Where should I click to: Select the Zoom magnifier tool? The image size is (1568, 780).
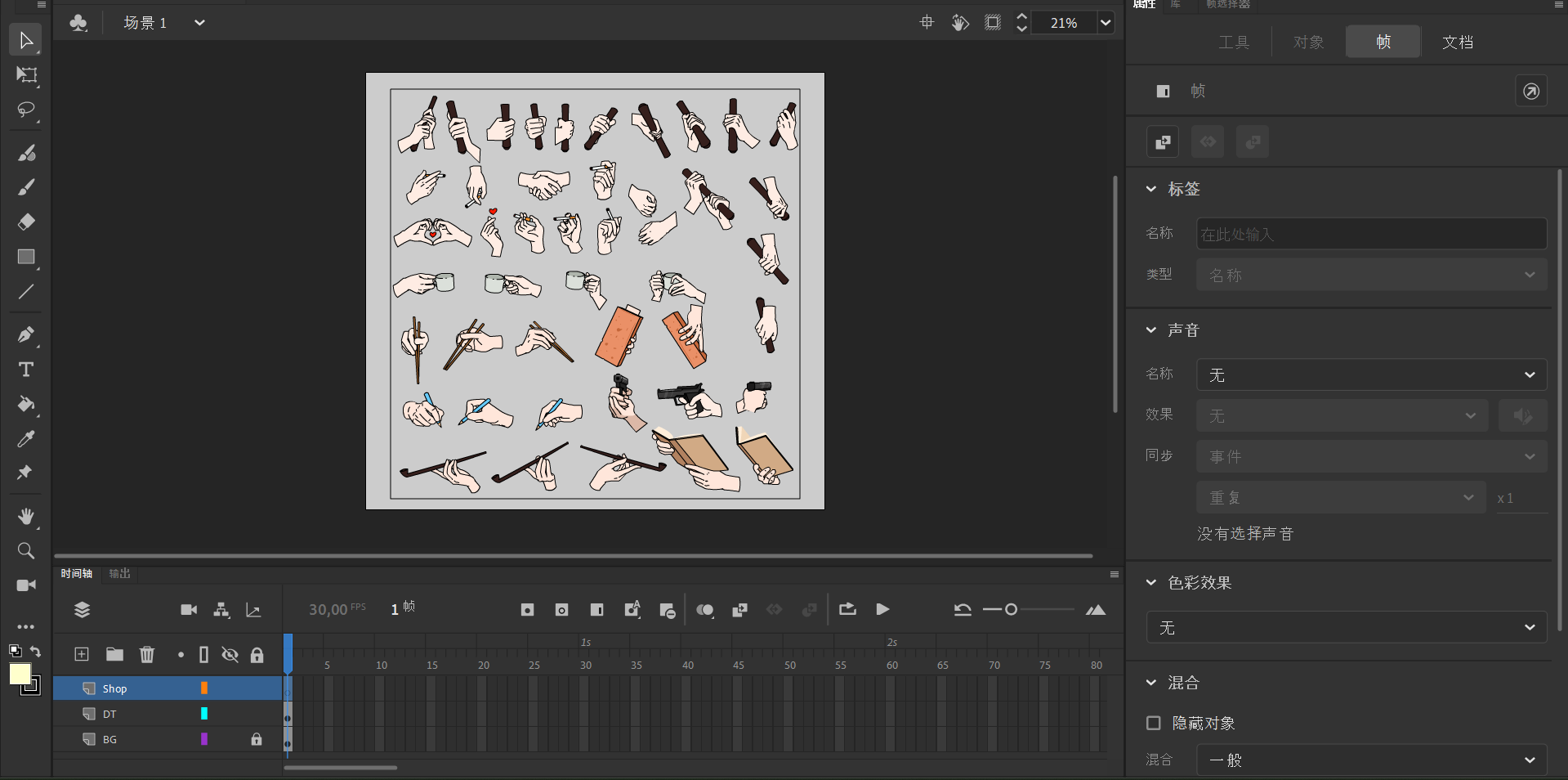[26, 551]
